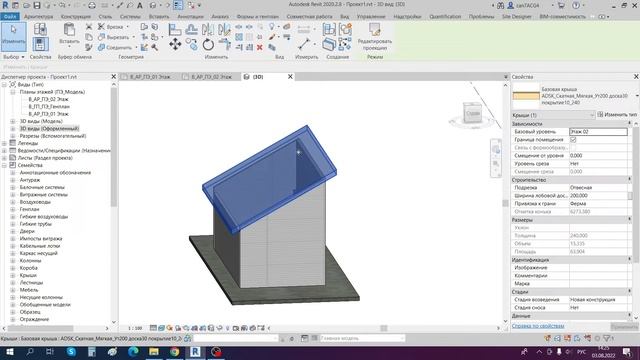Screen dimensions: 640x360
Task: Open the Справка по свойствам link
Action: (538, 326)
